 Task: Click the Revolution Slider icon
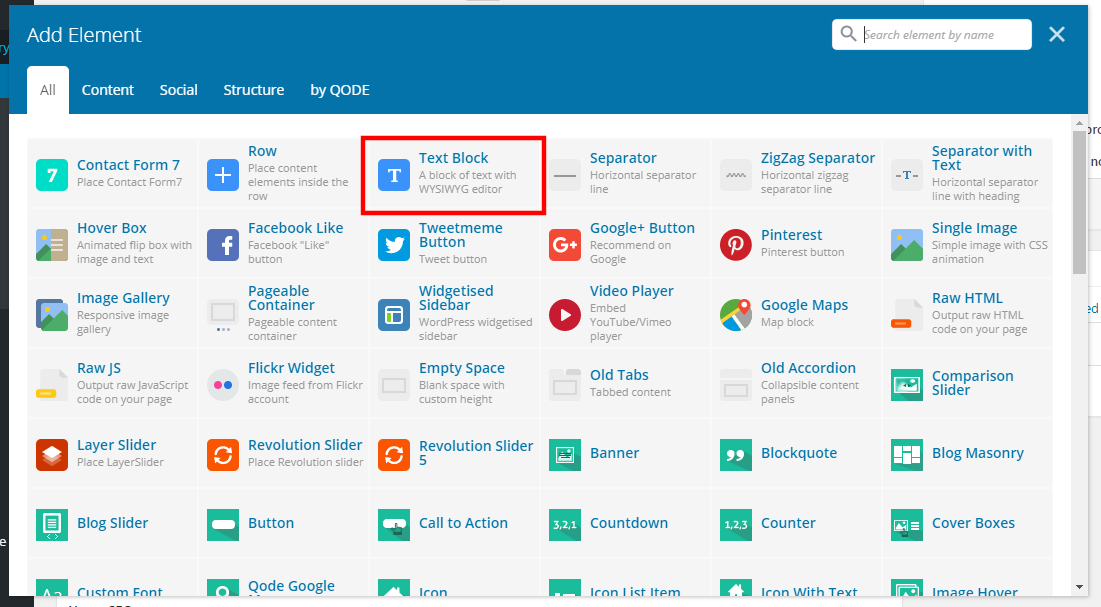(223, 455)
